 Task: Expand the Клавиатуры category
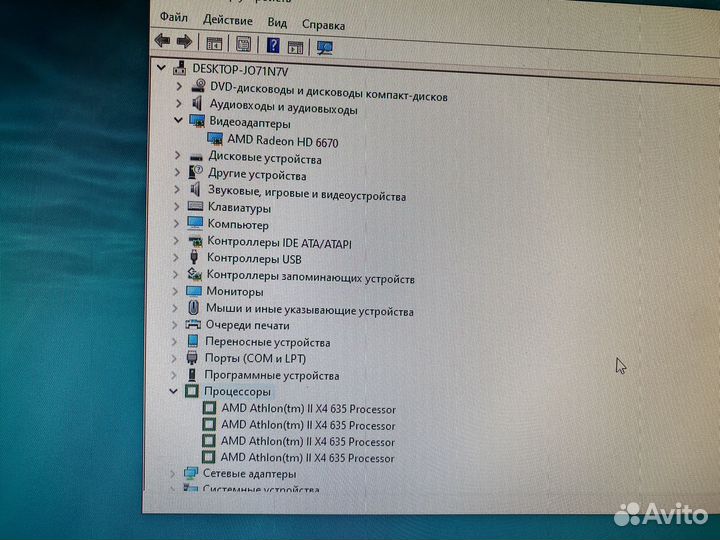[x=177, y=206]
